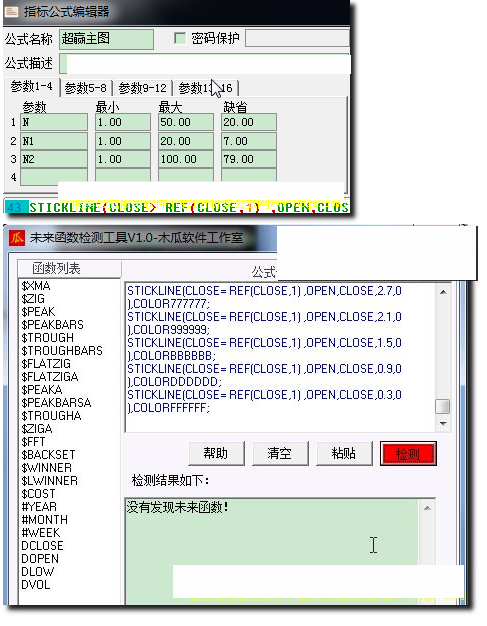Select $ZIG in the function list
The height and width of the screenshot is (626, 487).
pos(33,299)
